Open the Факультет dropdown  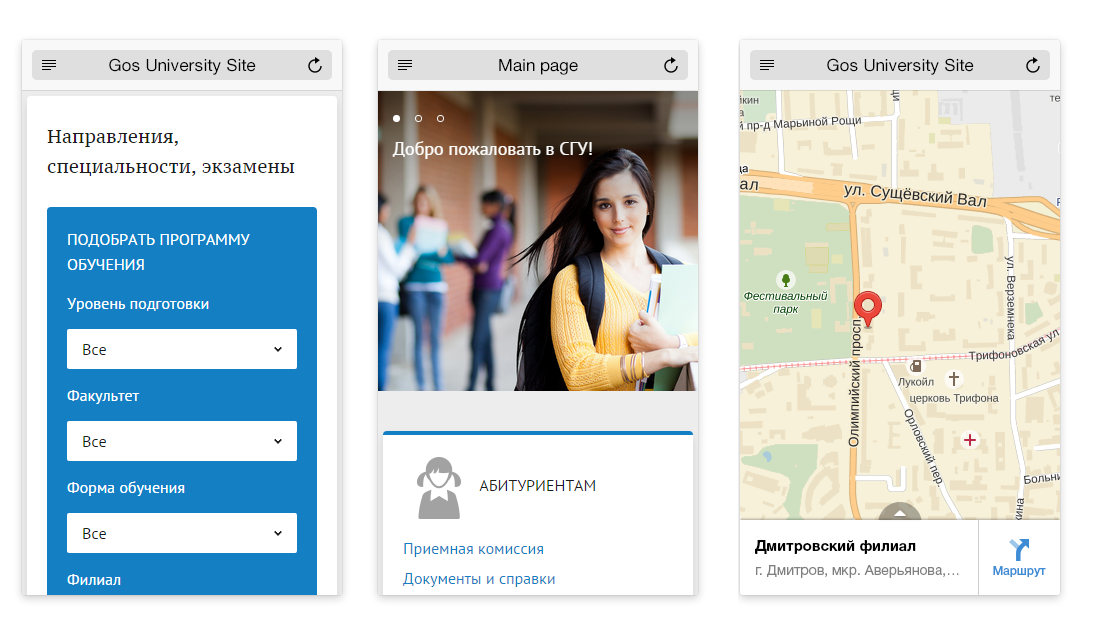(x=182, y=442)
